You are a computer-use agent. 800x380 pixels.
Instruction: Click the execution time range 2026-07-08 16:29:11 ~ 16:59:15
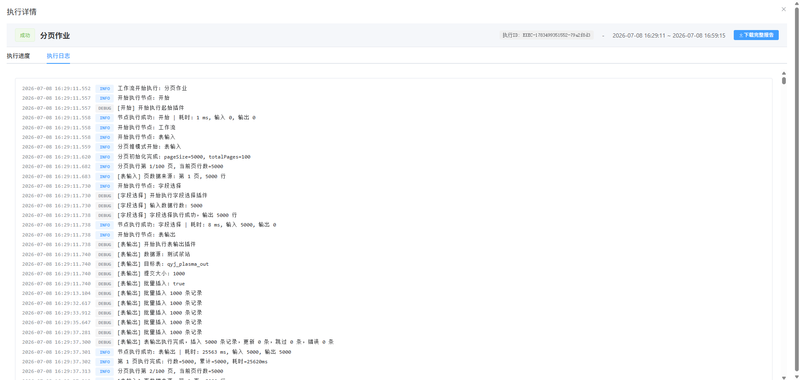[x=669, y=36]
